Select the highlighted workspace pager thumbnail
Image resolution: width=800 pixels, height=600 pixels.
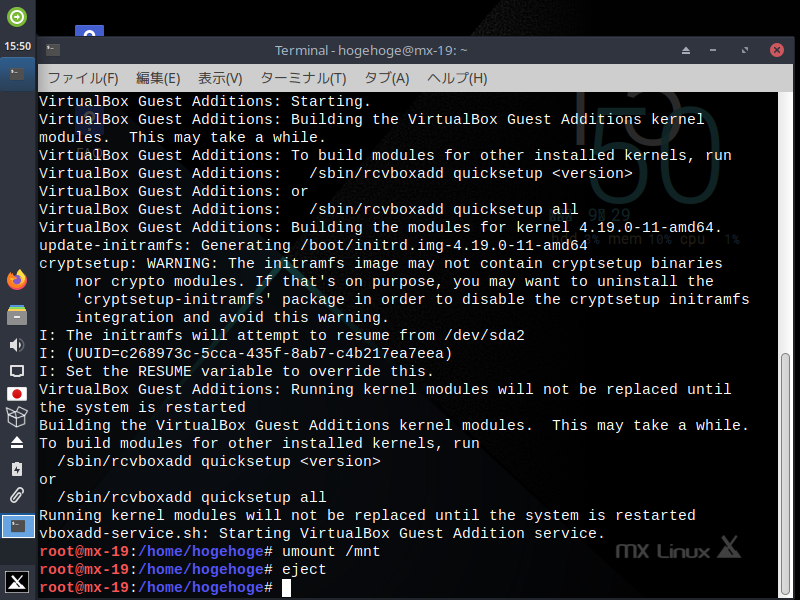pos(18,526)
